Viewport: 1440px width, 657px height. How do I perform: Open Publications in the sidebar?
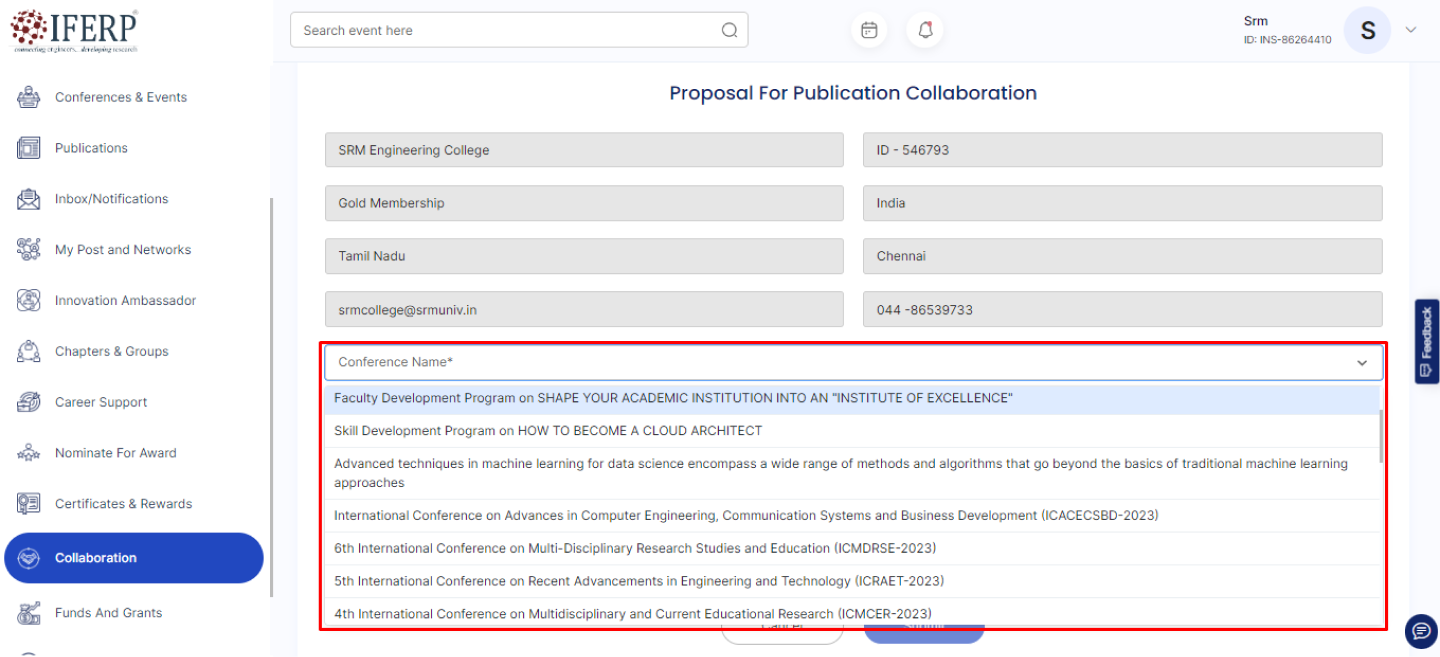pos(91,148)
